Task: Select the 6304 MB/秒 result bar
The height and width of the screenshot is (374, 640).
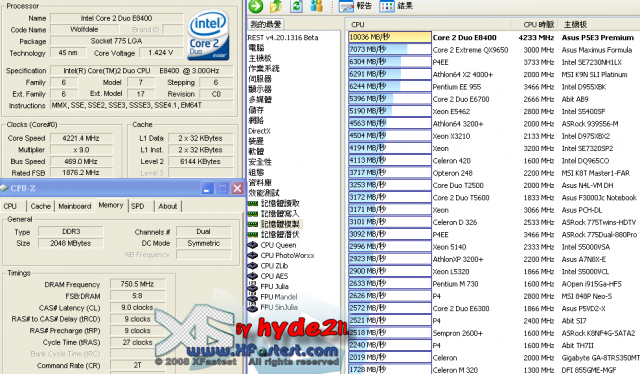Action: point(390,62)
